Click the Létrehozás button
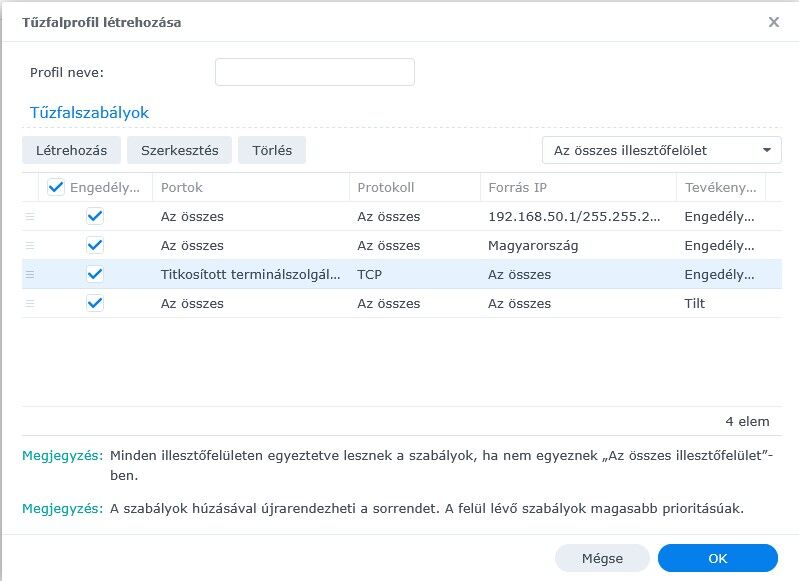The width and height of the screenshot is (799, 581). coord(71,150)
